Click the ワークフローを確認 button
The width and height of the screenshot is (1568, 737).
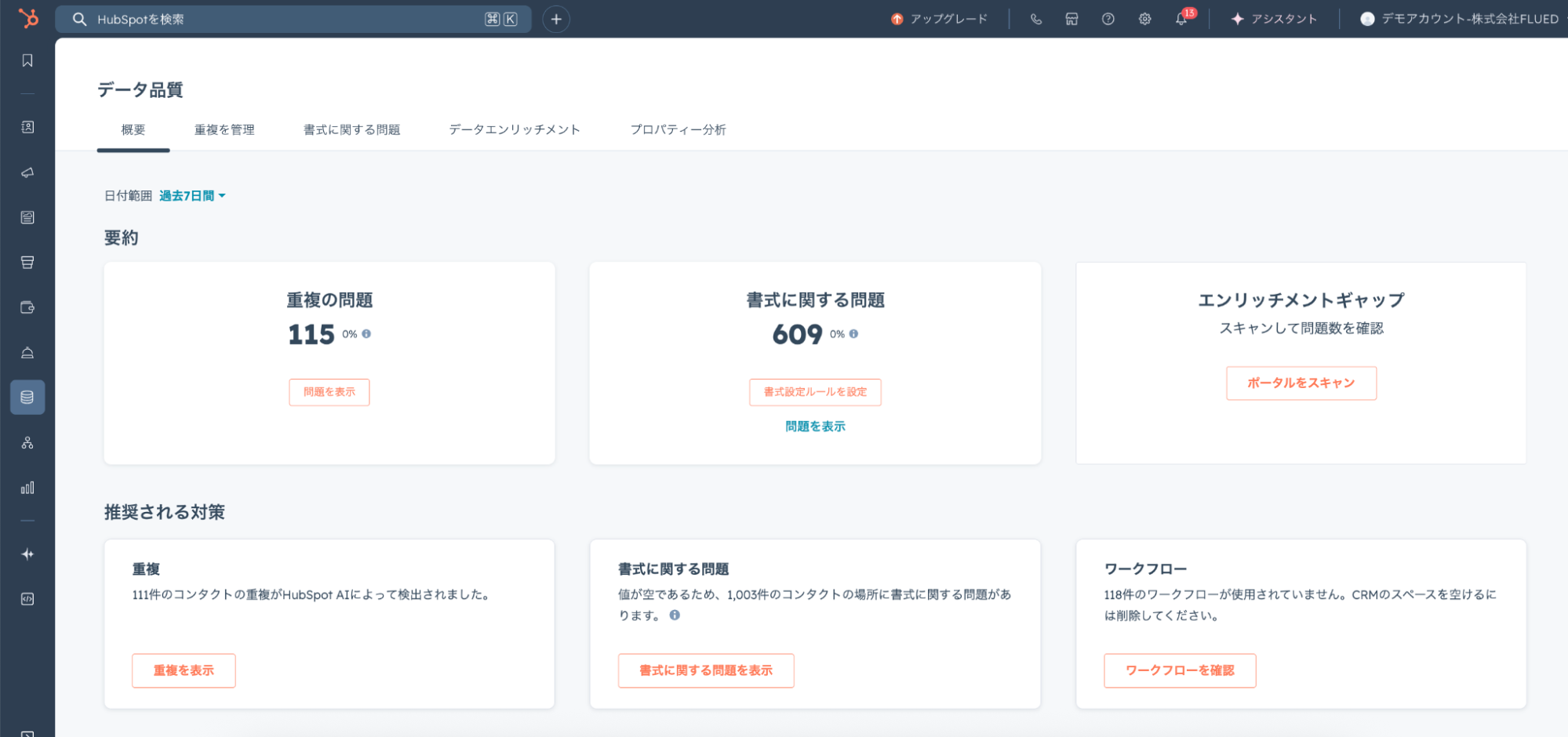click(1179, 670)
